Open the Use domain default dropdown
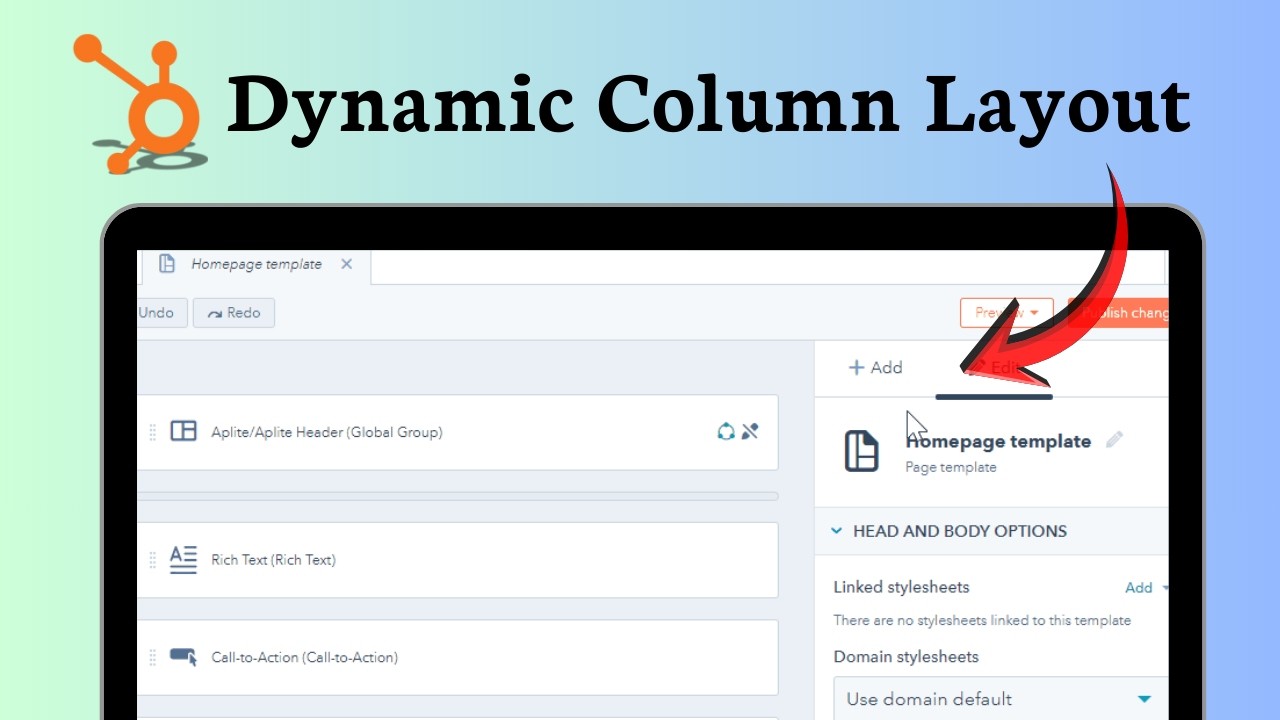This screenshot has width=1280, height=720. (1000, 699)
